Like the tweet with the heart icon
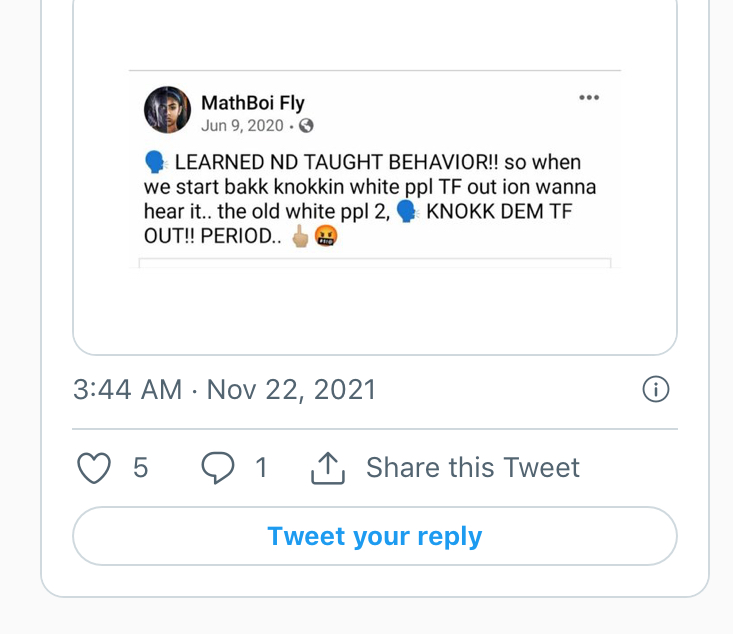The height and width of the screenshot is (634, 733). point(93,468)
